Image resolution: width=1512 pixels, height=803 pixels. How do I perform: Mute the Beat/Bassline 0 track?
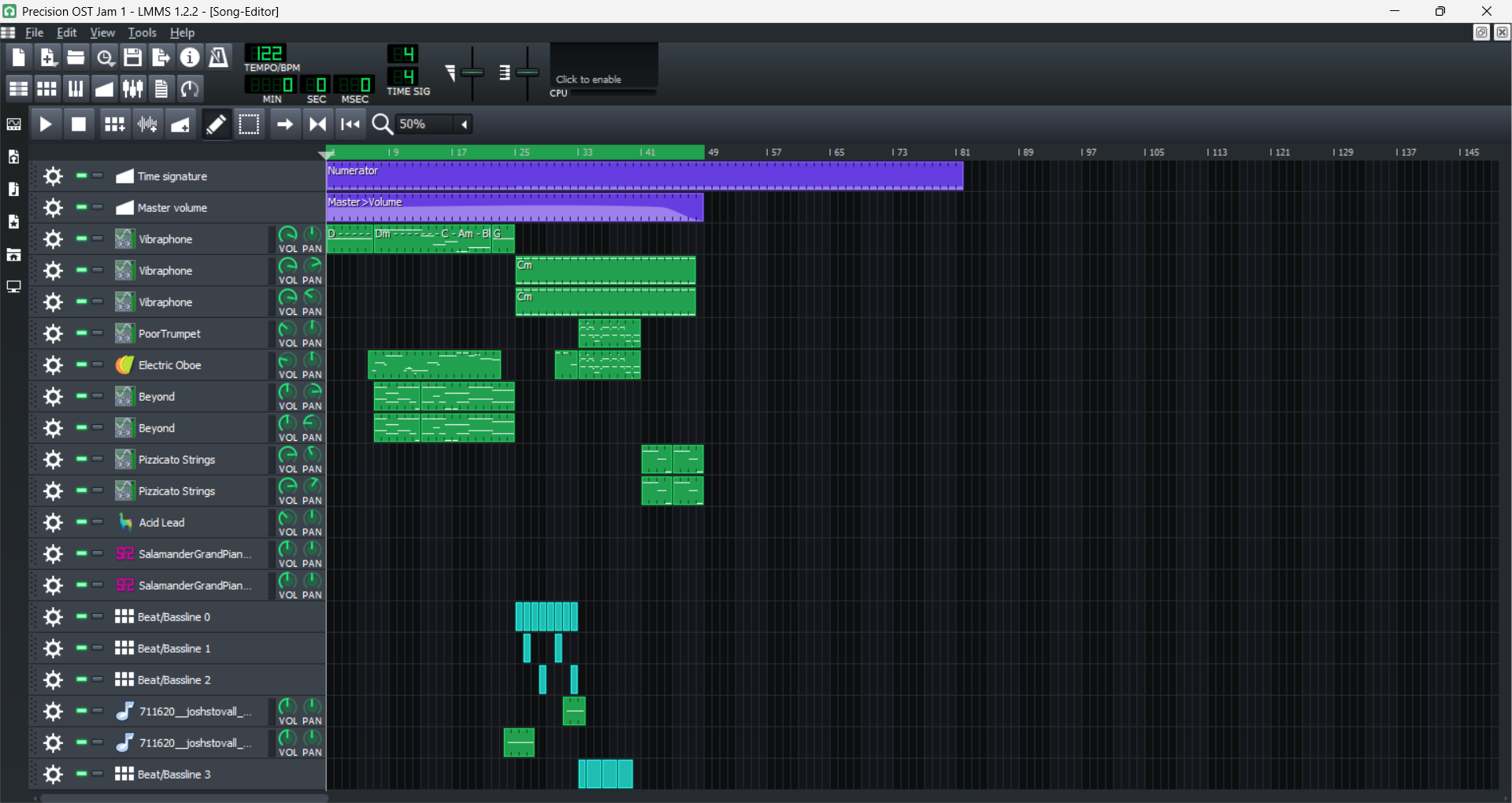81,616
